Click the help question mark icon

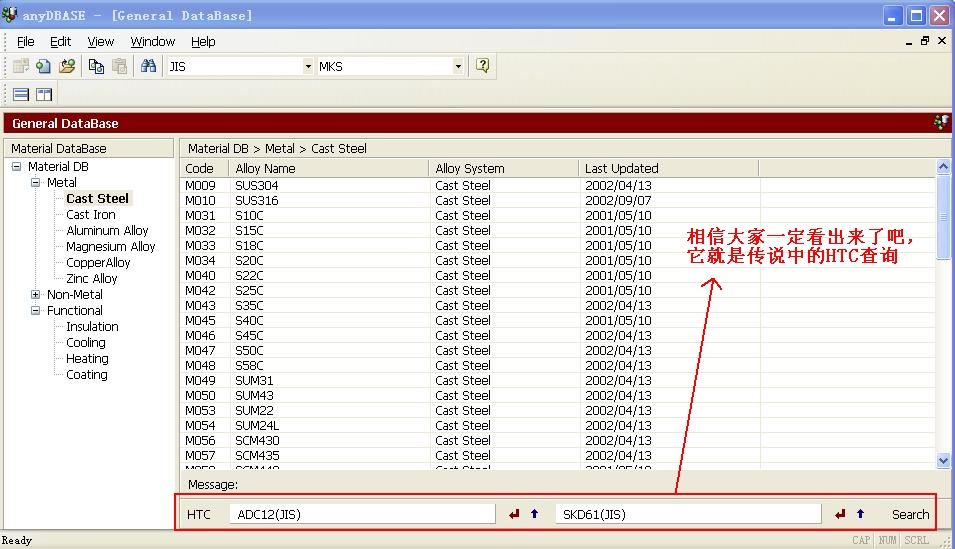482,66
